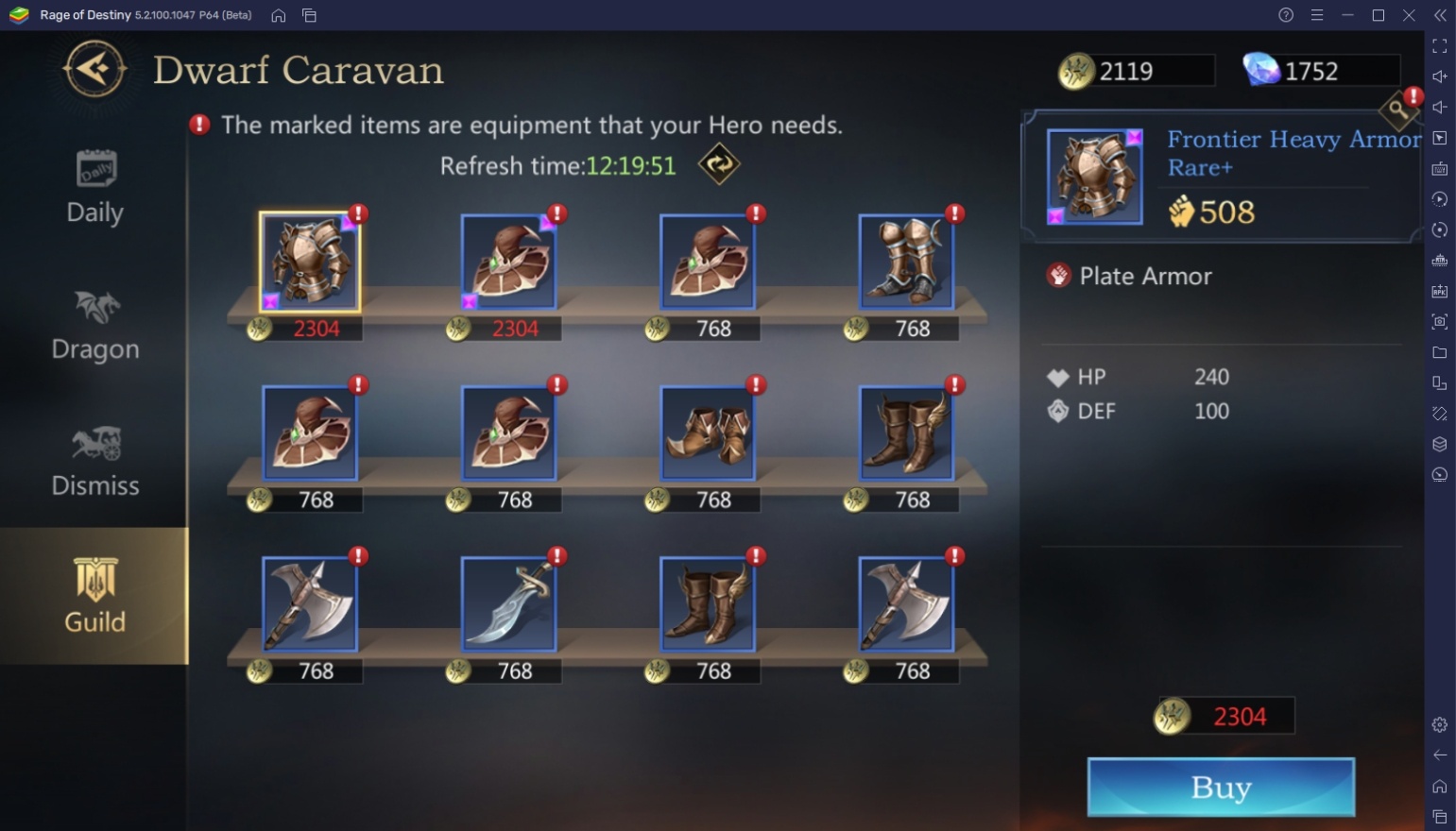Select the Frontier Heavy Armor item on the shelf
The width and height of the screenshot is (1456, 831).
click(310, 263)
